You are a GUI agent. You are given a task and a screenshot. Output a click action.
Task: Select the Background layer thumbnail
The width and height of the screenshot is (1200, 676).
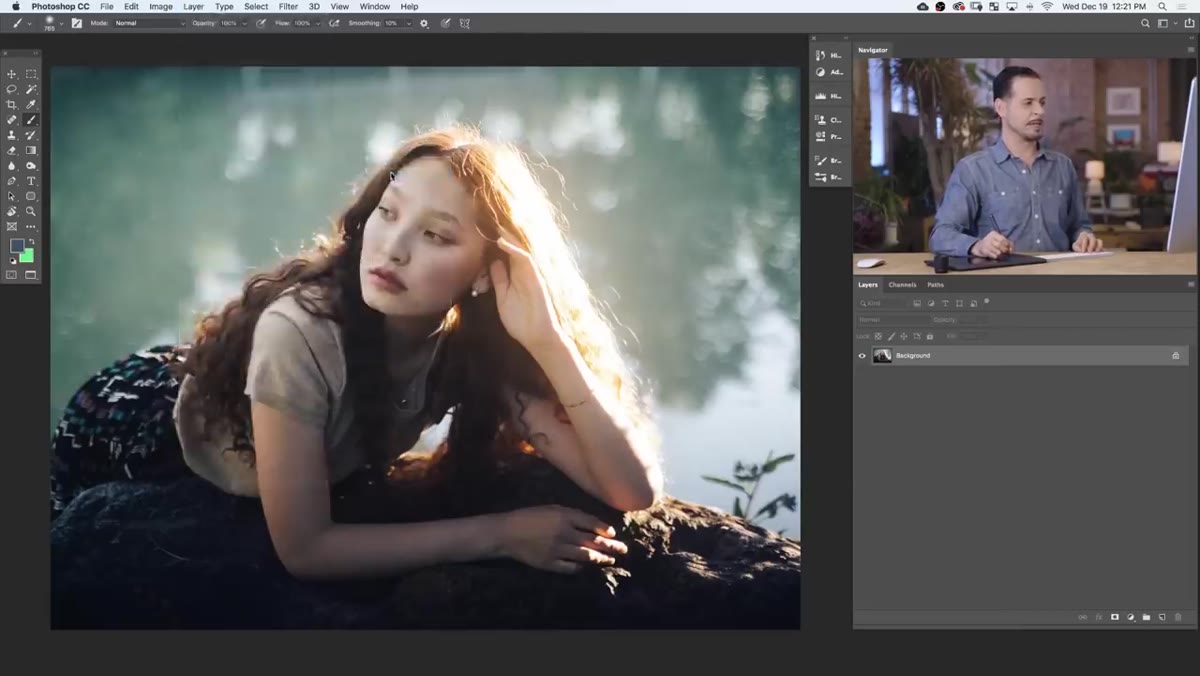coord(882,355)
